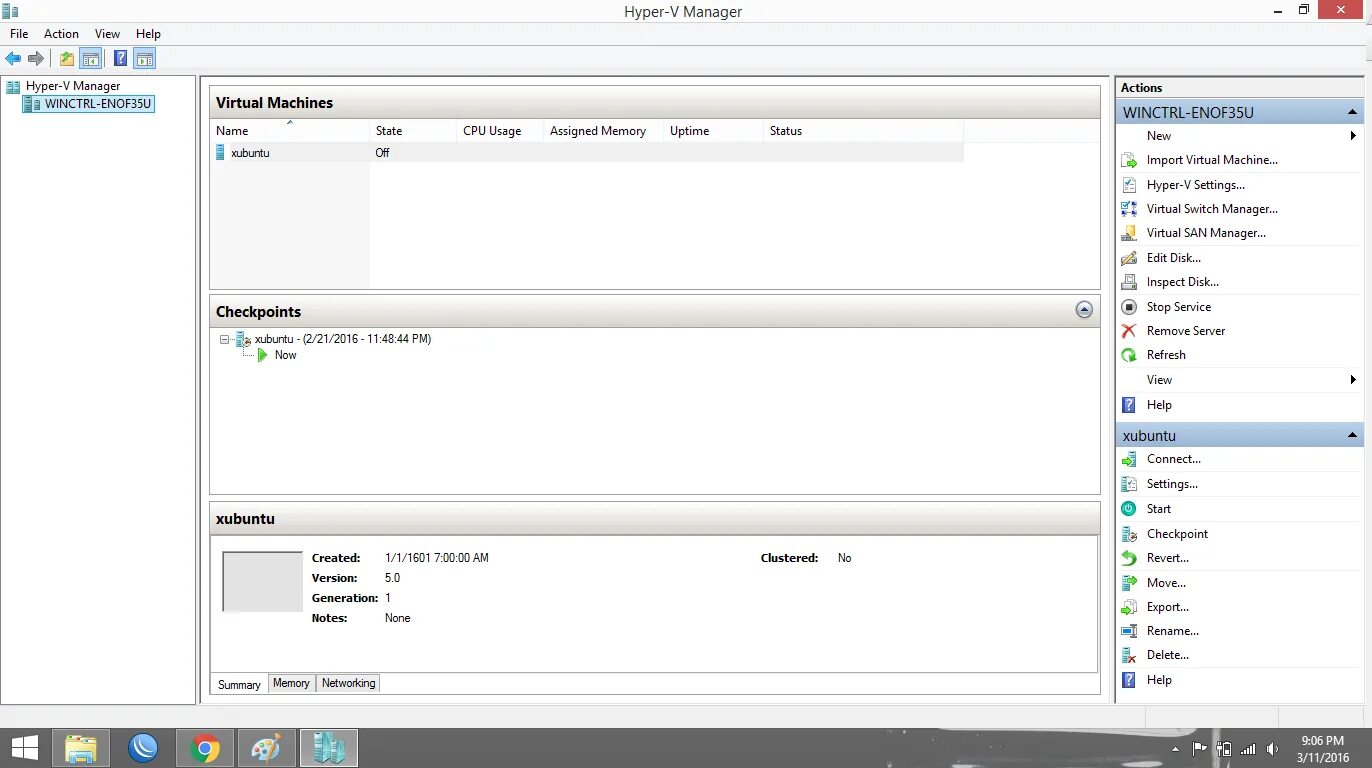Screen dimensions: 1372x768
Task: Click xubuntu Settings icon in Actions
Action: coord(1129,484)
